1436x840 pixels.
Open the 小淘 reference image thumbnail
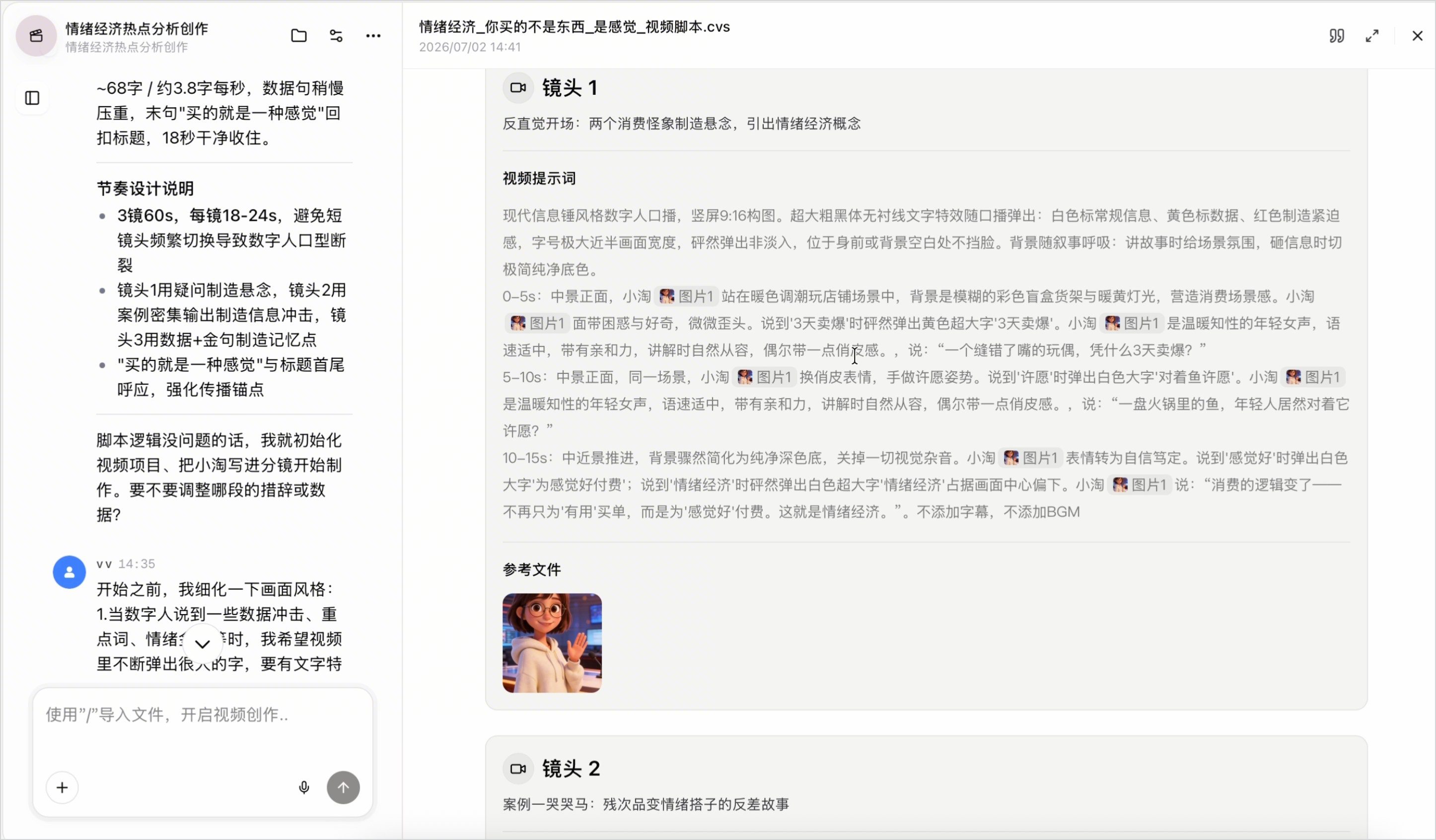(552, 643)
